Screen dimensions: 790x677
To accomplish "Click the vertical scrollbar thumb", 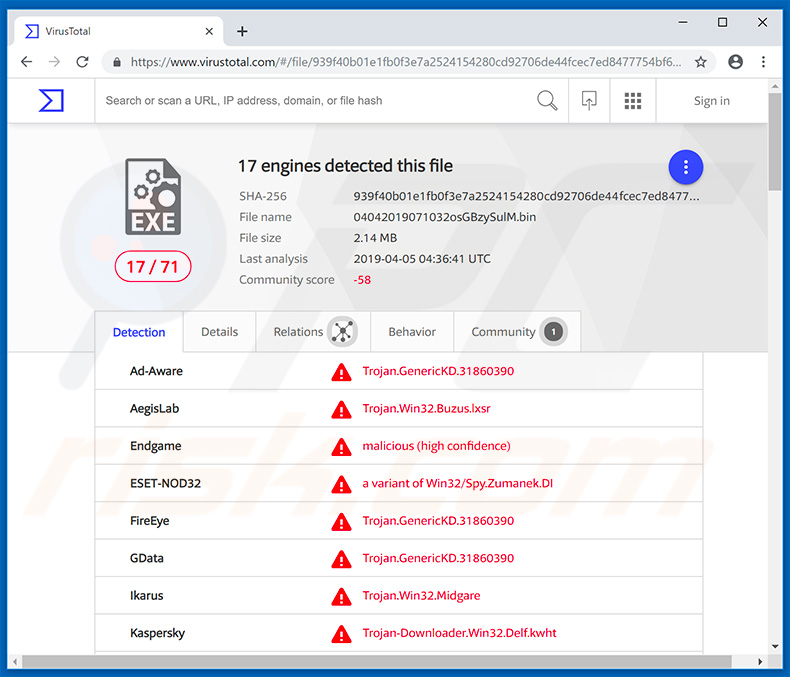I will point(774,141).
